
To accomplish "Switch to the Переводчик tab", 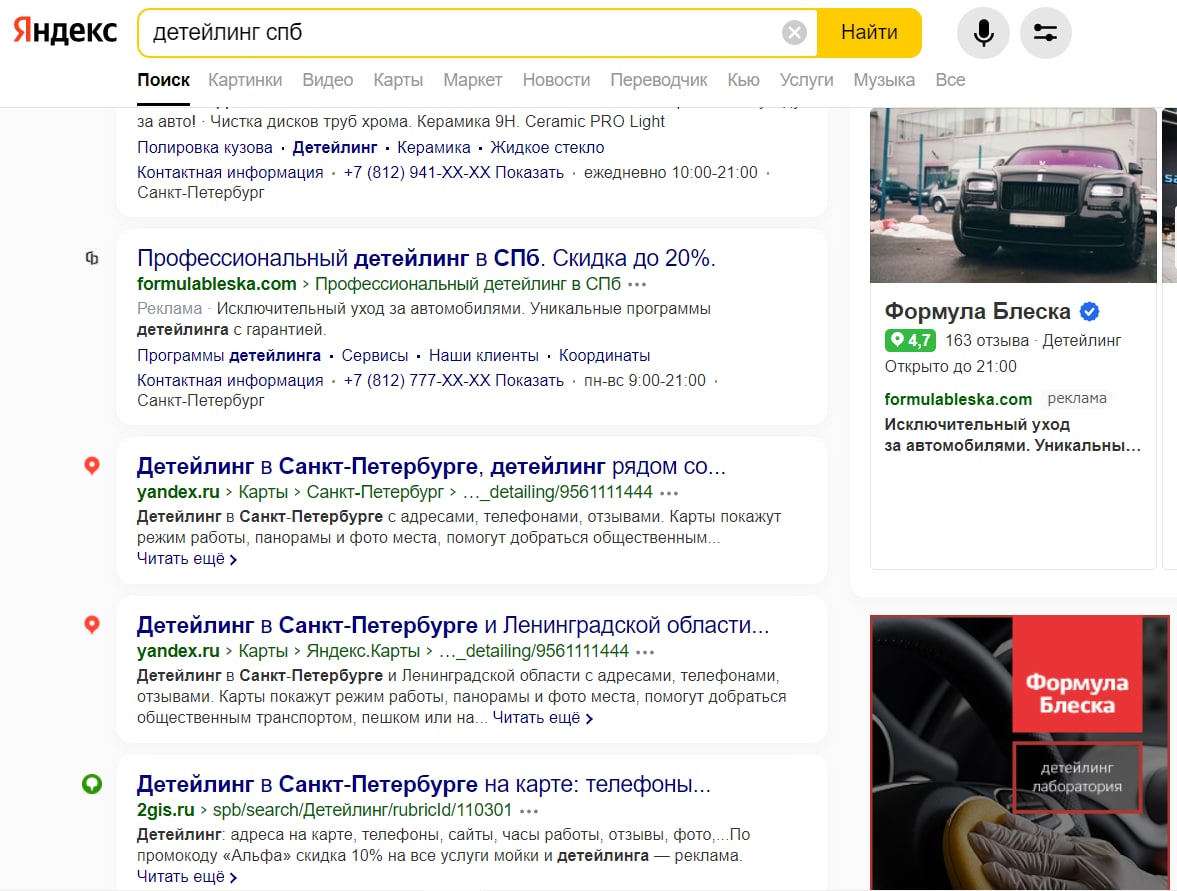I will 658,80.
